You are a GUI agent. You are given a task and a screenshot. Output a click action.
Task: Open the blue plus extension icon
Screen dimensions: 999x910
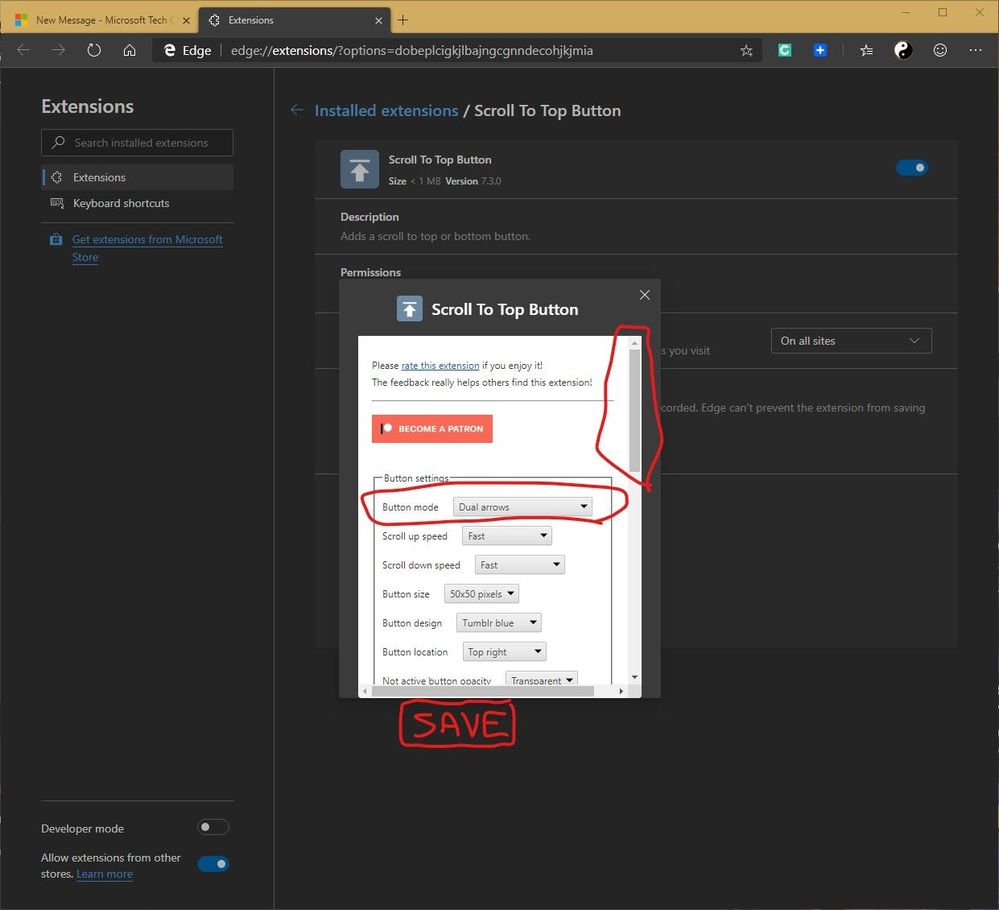click(x=820, y=50)
